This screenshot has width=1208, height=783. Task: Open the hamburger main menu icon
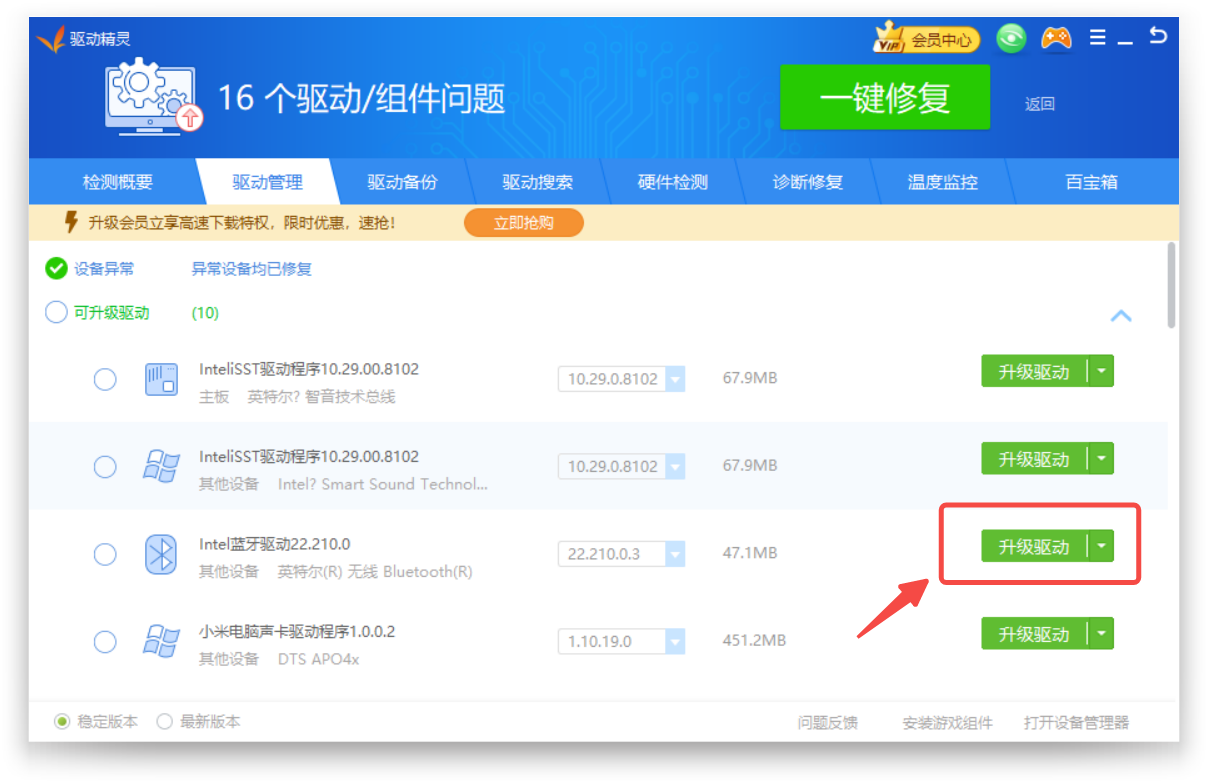tap(1098, 38)
